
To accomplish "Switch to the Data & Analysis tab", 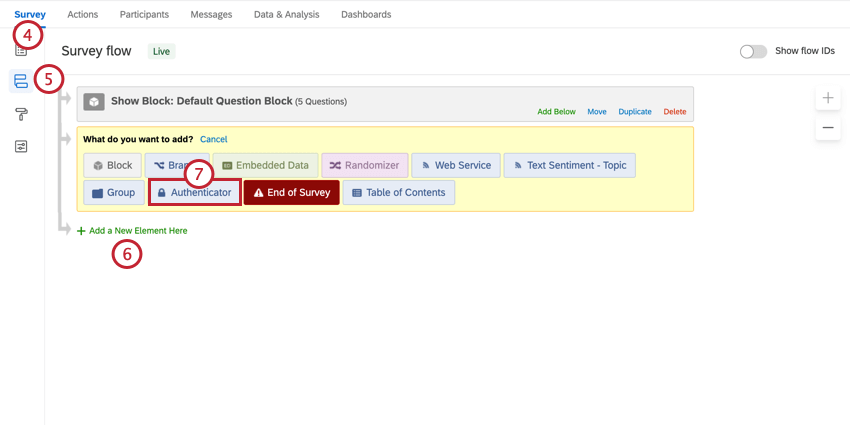I will coord(286,15).
